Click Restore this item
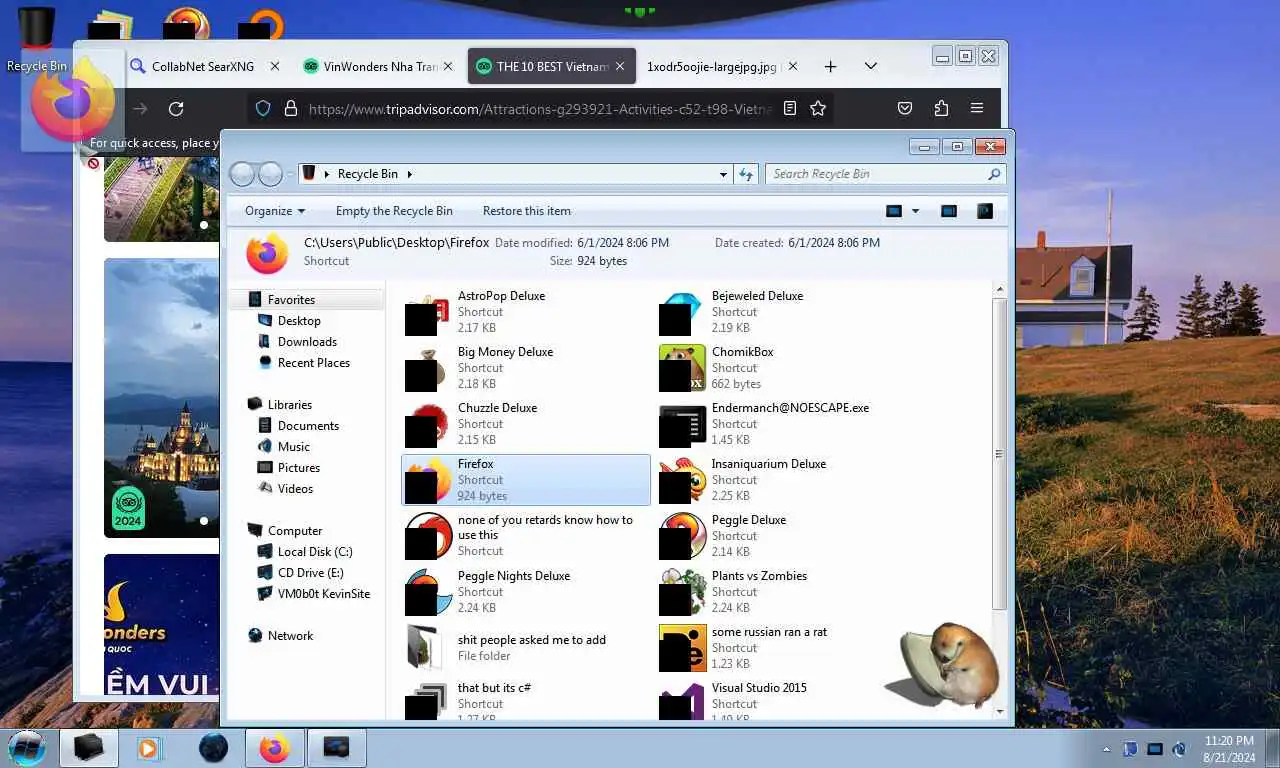1280x768 pixels. click(527, 211)
